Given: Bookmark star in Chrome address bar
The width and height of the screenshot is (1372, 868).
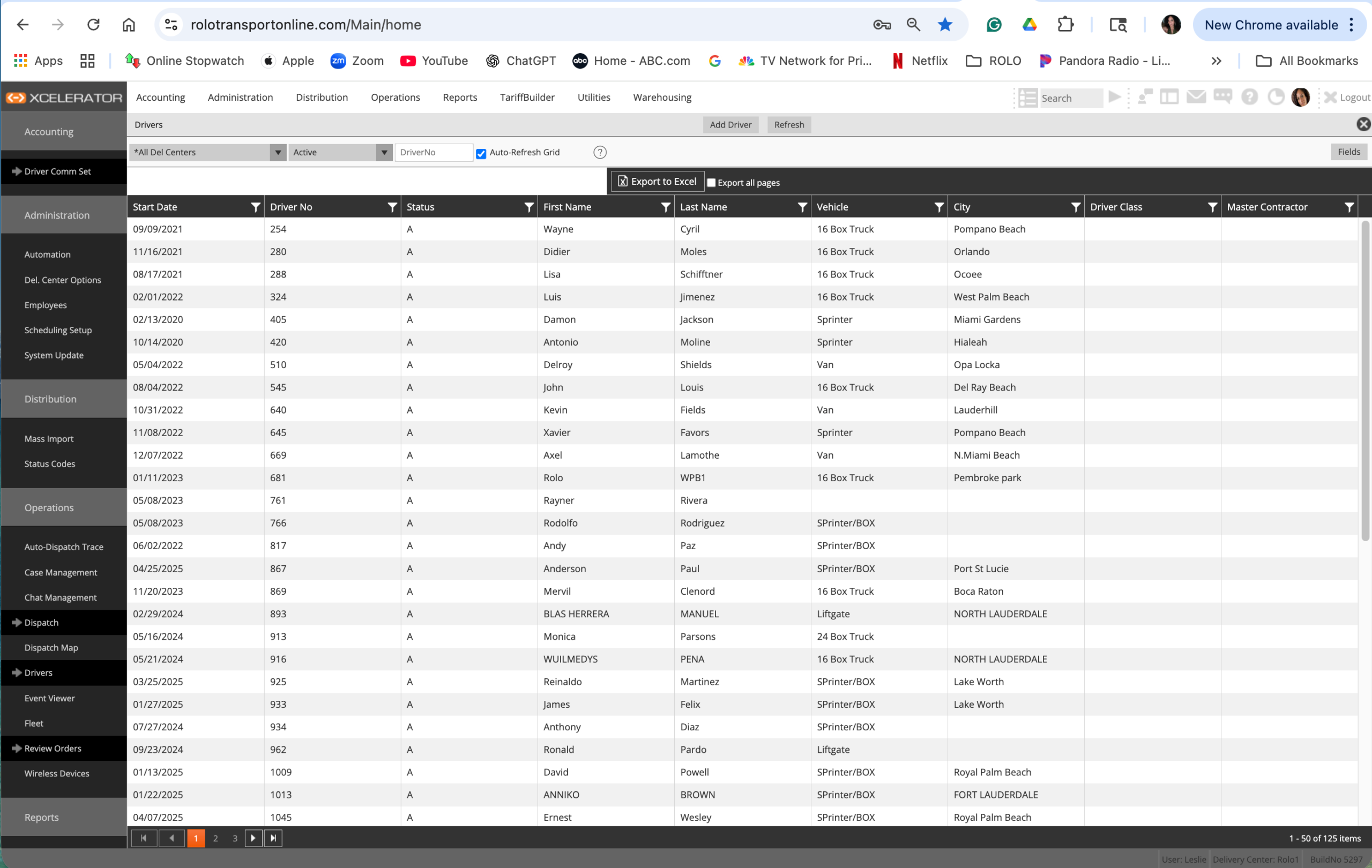Looking at the screenshot, I should (945, 25).
